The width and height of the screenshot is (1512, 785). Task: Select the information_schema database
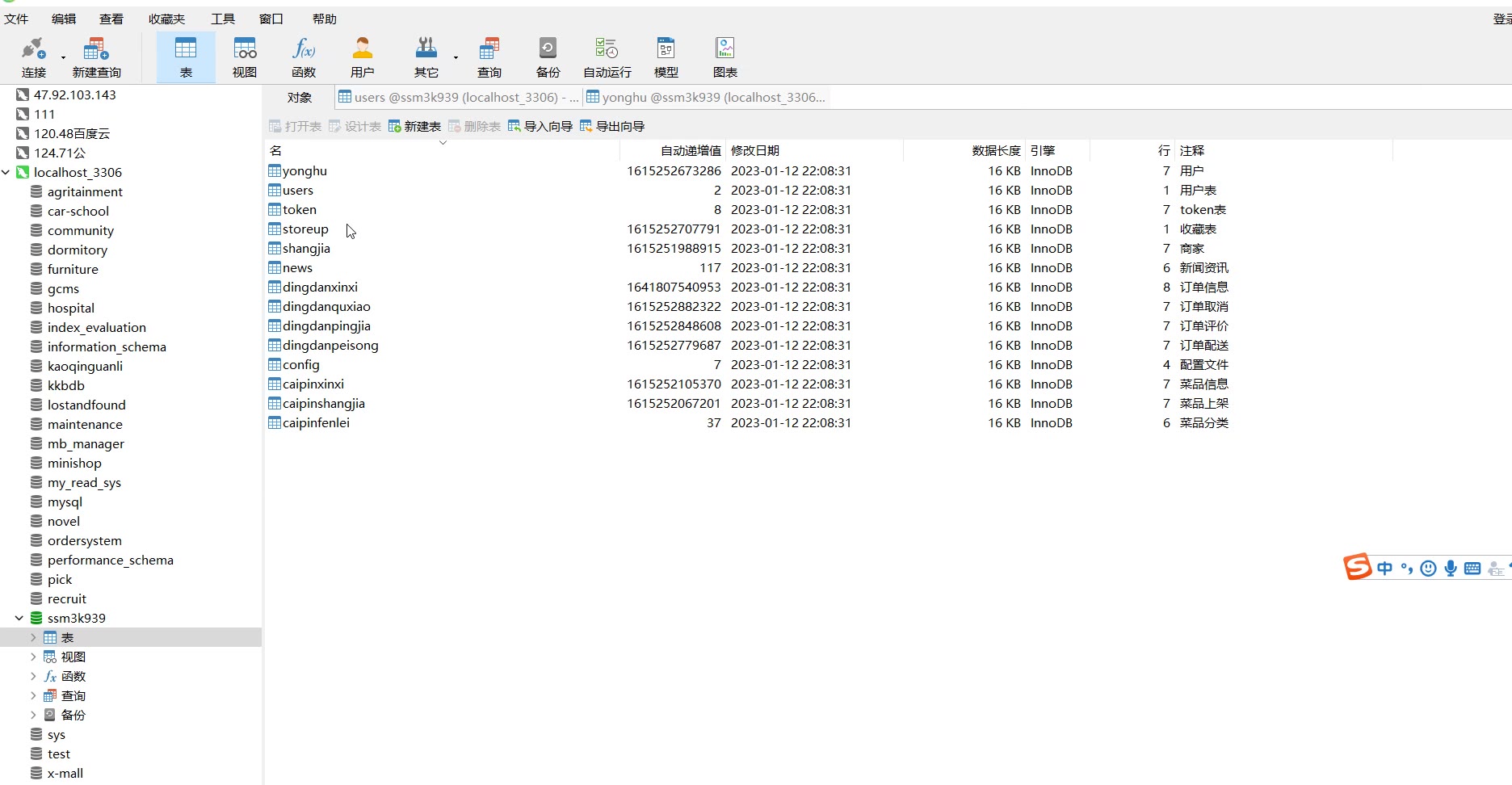[x=107, y=346]
